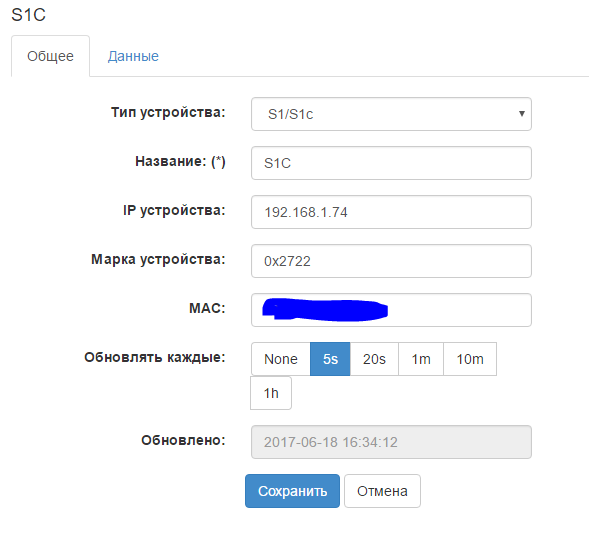The image size is (589, 542).
Task: Set update interval to None
Action: click(x=281, y=359)
